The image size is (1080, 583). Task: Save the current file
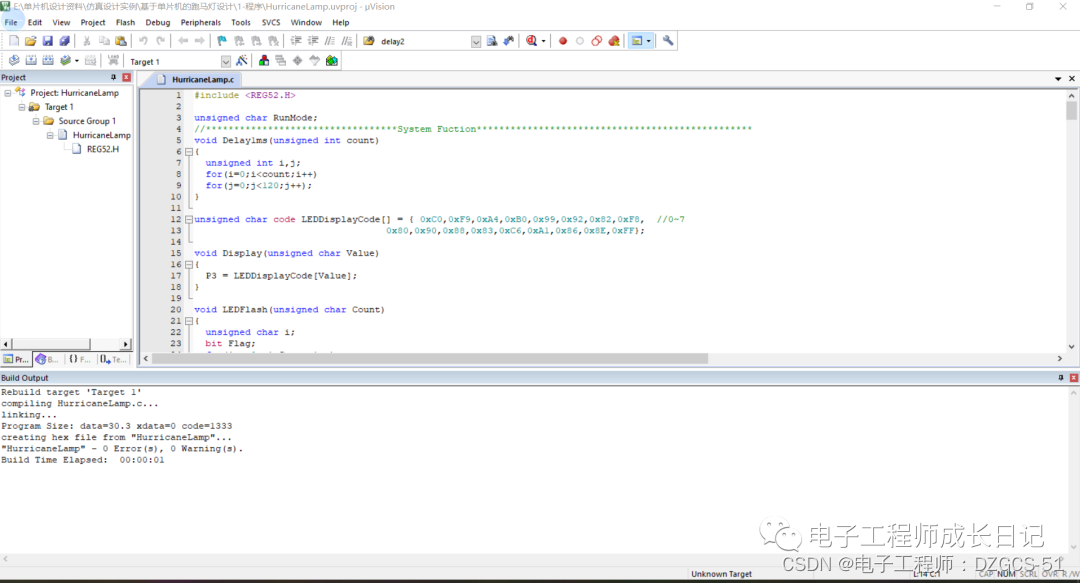(48, 41)
